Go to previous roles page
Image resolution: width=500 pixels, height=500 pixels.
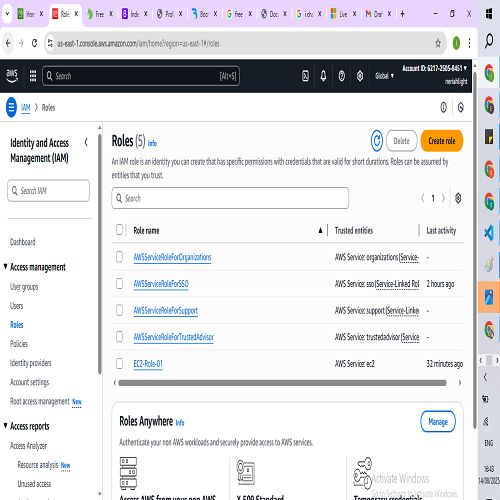point(422,198)
